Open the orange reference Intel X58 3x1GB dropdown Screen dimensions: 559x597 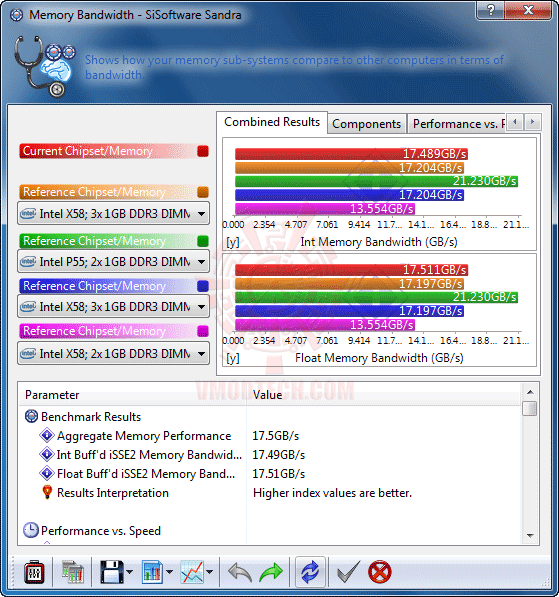[x=113, y=214]
